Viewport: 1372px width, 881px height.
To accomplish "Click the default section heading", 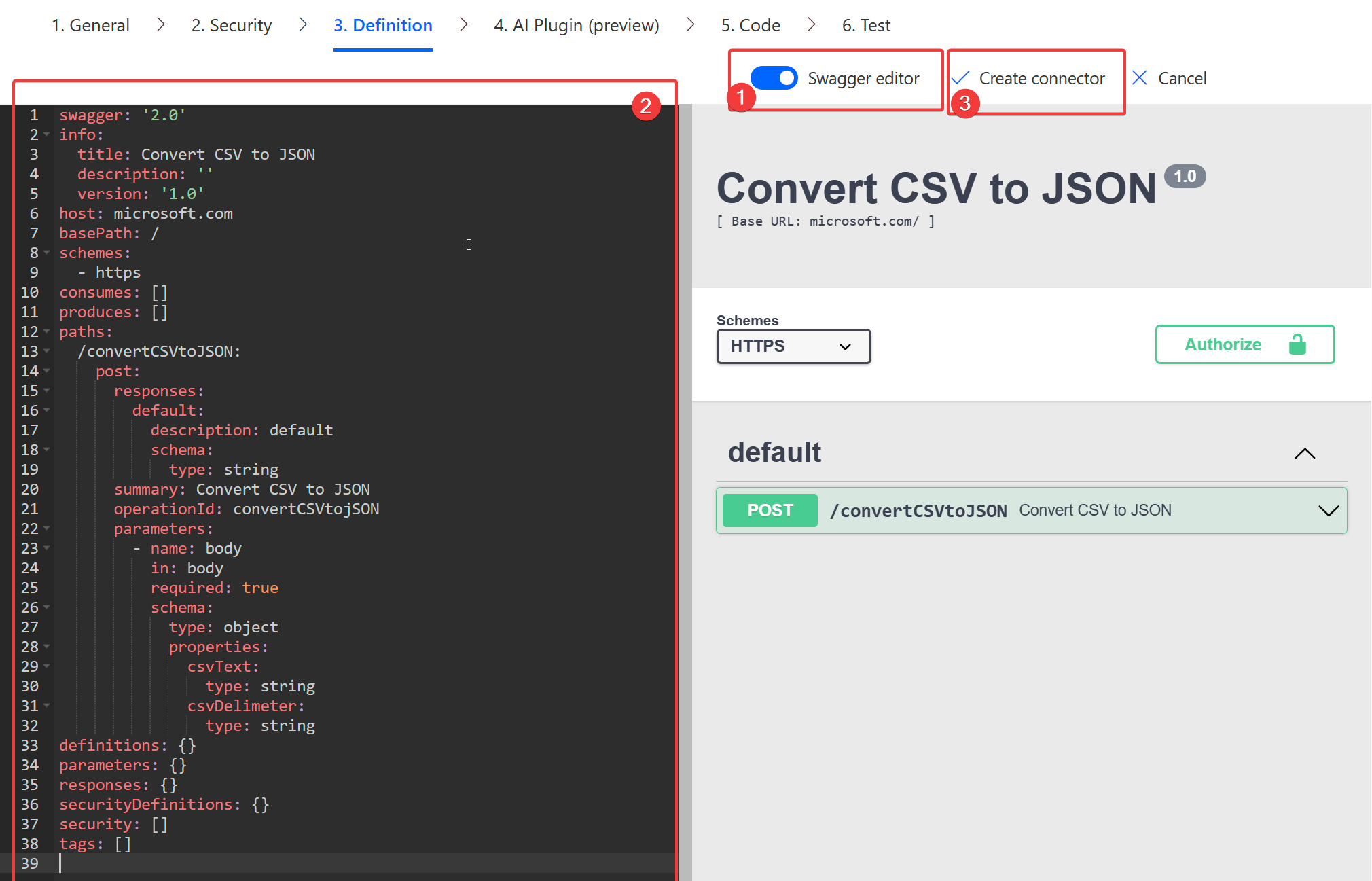I will click(774, 452).
